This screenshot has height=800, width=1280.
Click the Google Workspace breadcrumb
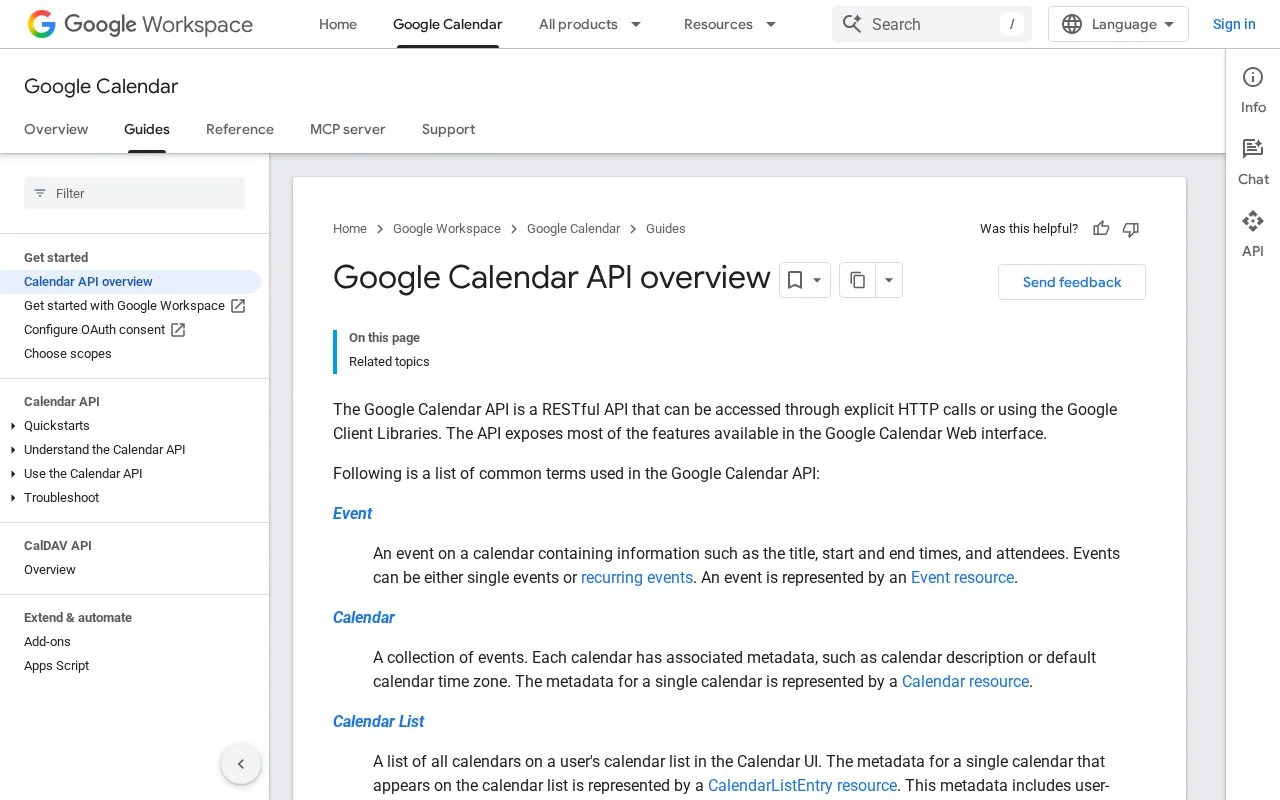(447, 229)
